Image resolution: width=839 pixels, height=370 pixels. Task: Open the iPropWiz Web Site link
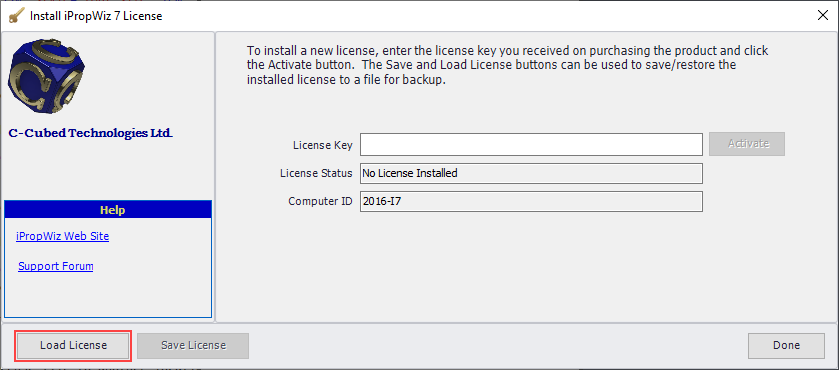pyautogui.click(x=63, y=236)
